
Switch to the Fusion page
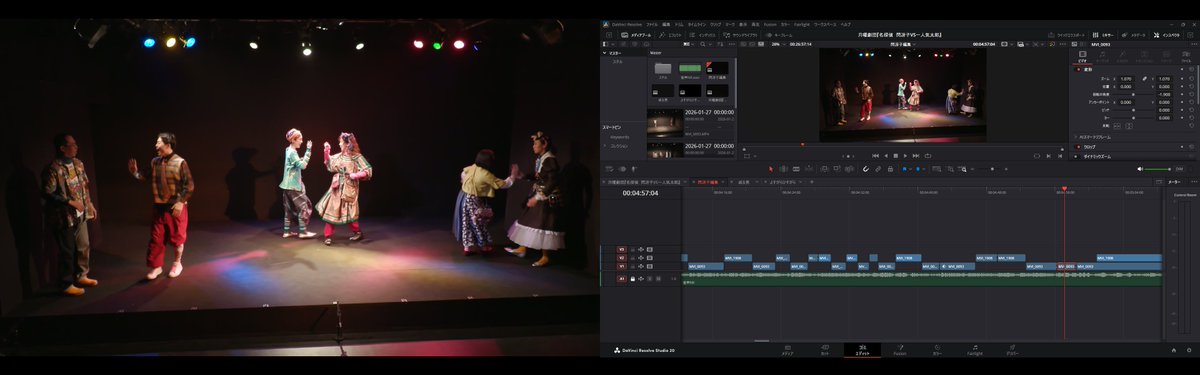(x=900, y=350)
